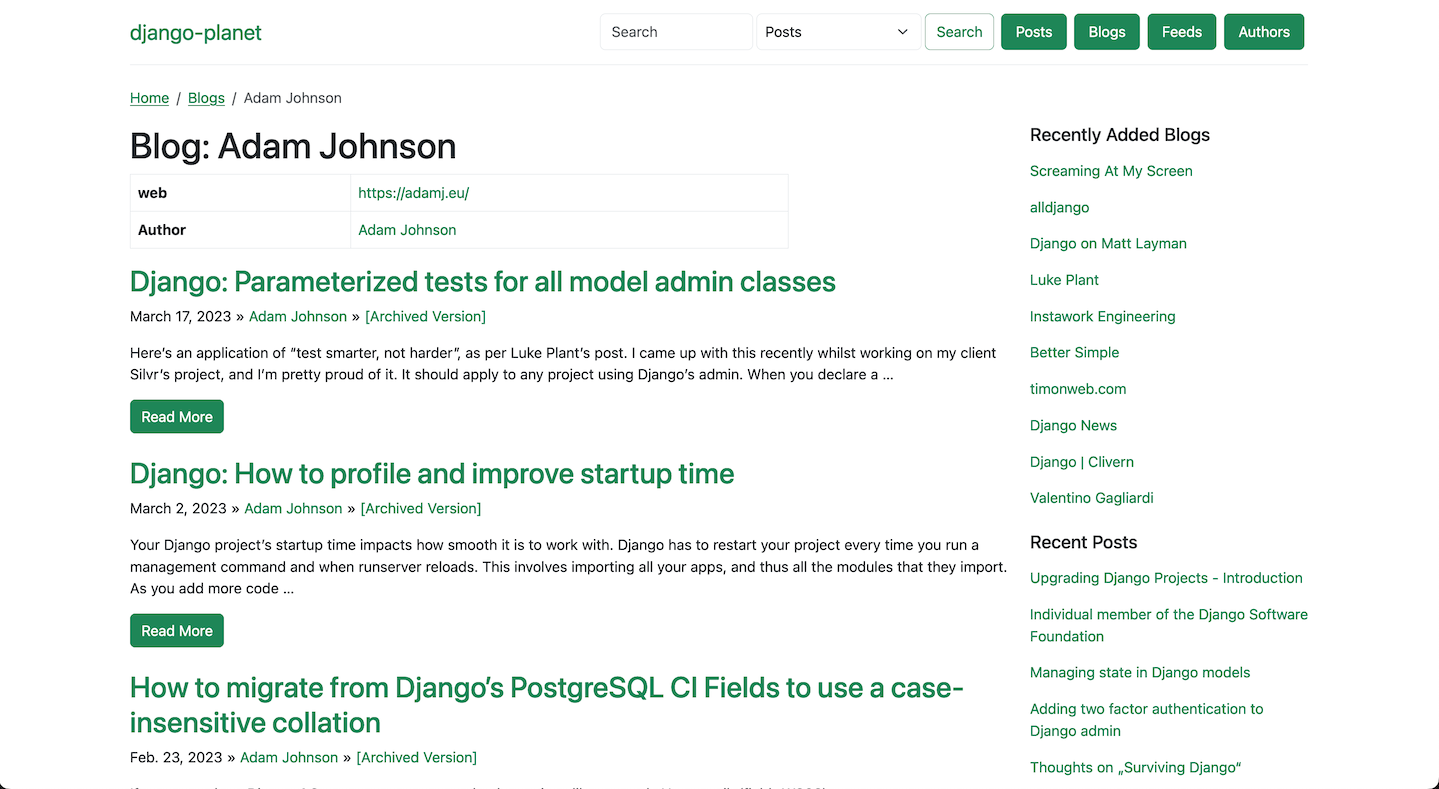The image size is (1439, 789).
Task: Open Individual member of Django Software Foundation post
Action: pyautogui.click(x=1169, y=625)
